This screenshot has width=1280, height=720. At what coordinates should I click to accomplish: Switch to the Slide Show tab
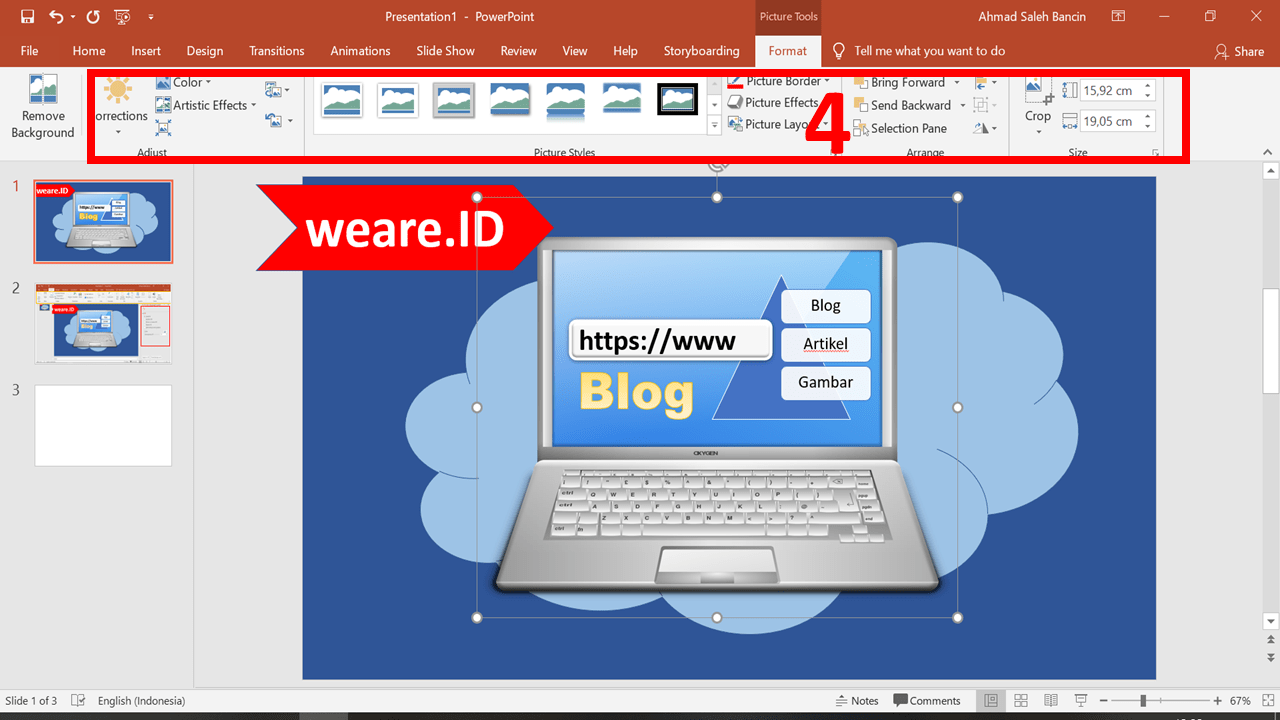pos(446,51)
